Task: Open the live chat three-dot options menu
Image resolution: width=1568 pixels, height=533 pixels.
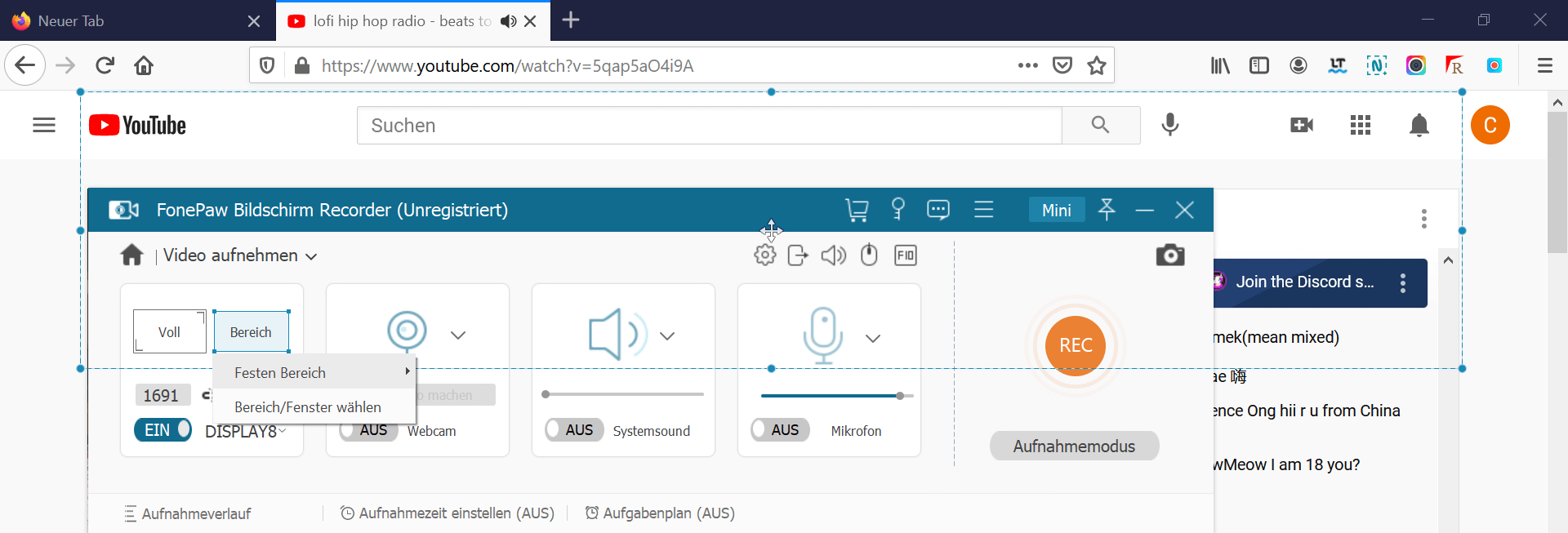Action: click(1424, 219)
